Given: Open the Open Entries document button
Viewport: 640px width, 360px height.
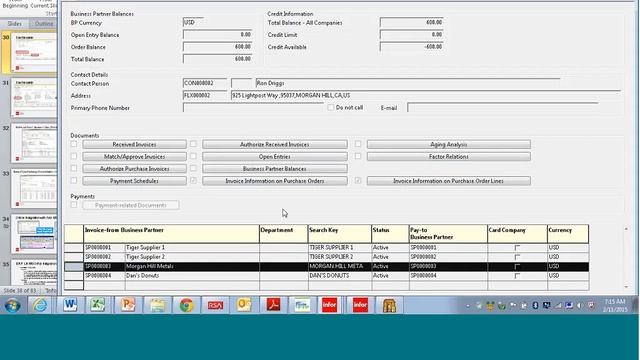Looking at the screenshot, I should (x=275, y=157).
